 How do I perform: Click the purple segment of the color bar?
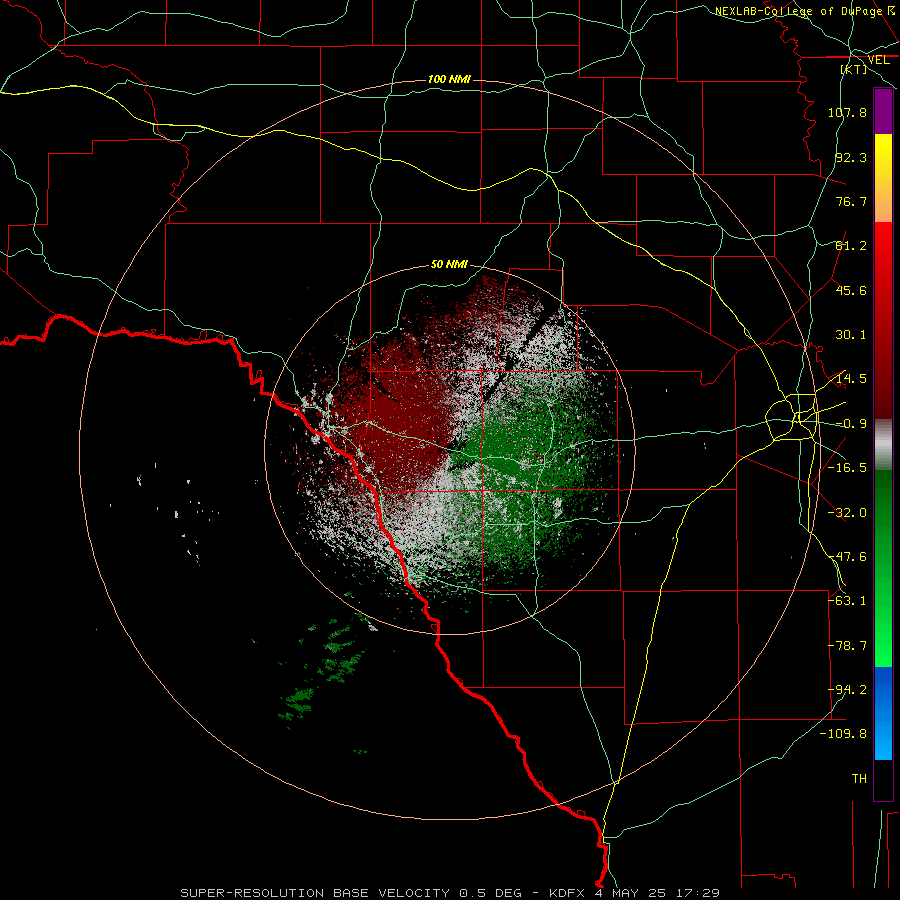883,111
